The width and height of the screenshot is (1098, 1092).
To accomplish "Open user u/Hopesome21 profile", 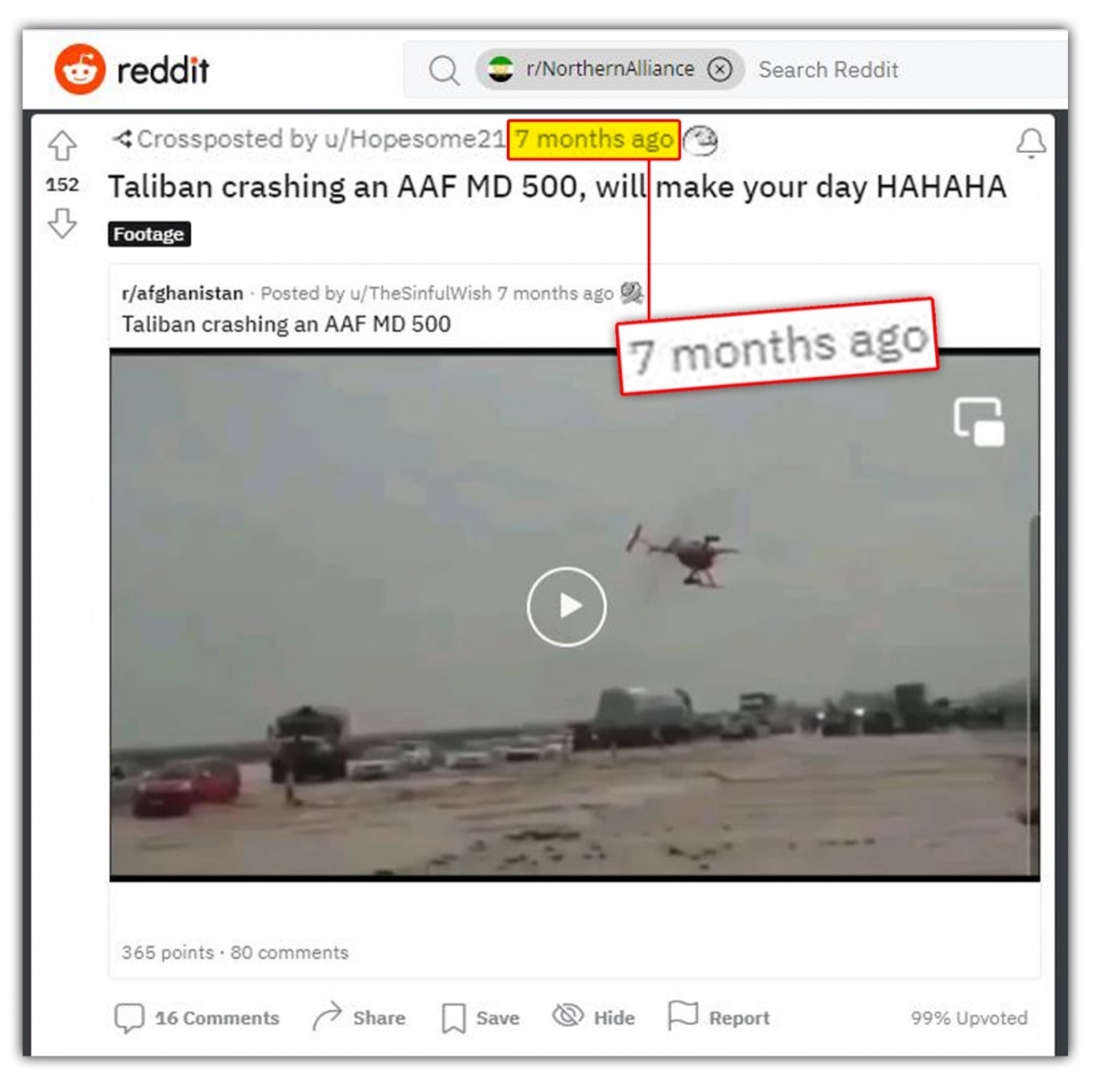I will 414,139.
